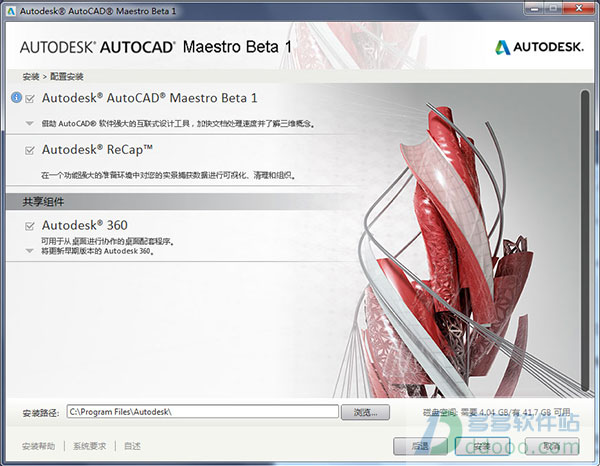Open the 自述 readme link

pos(132,446)
